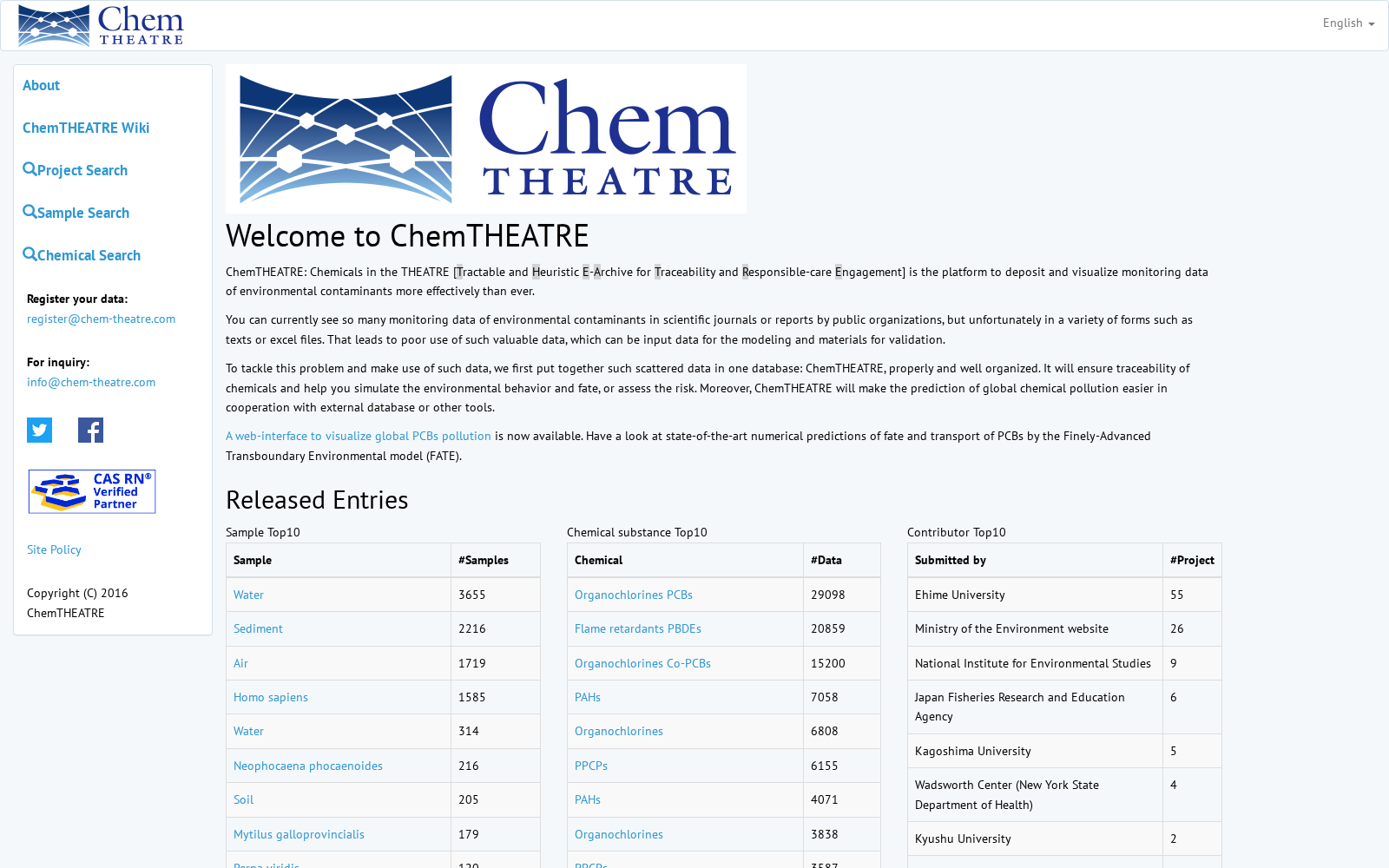
Task: Open the PAHs link with 4071 data
Action: coord(588,799)
